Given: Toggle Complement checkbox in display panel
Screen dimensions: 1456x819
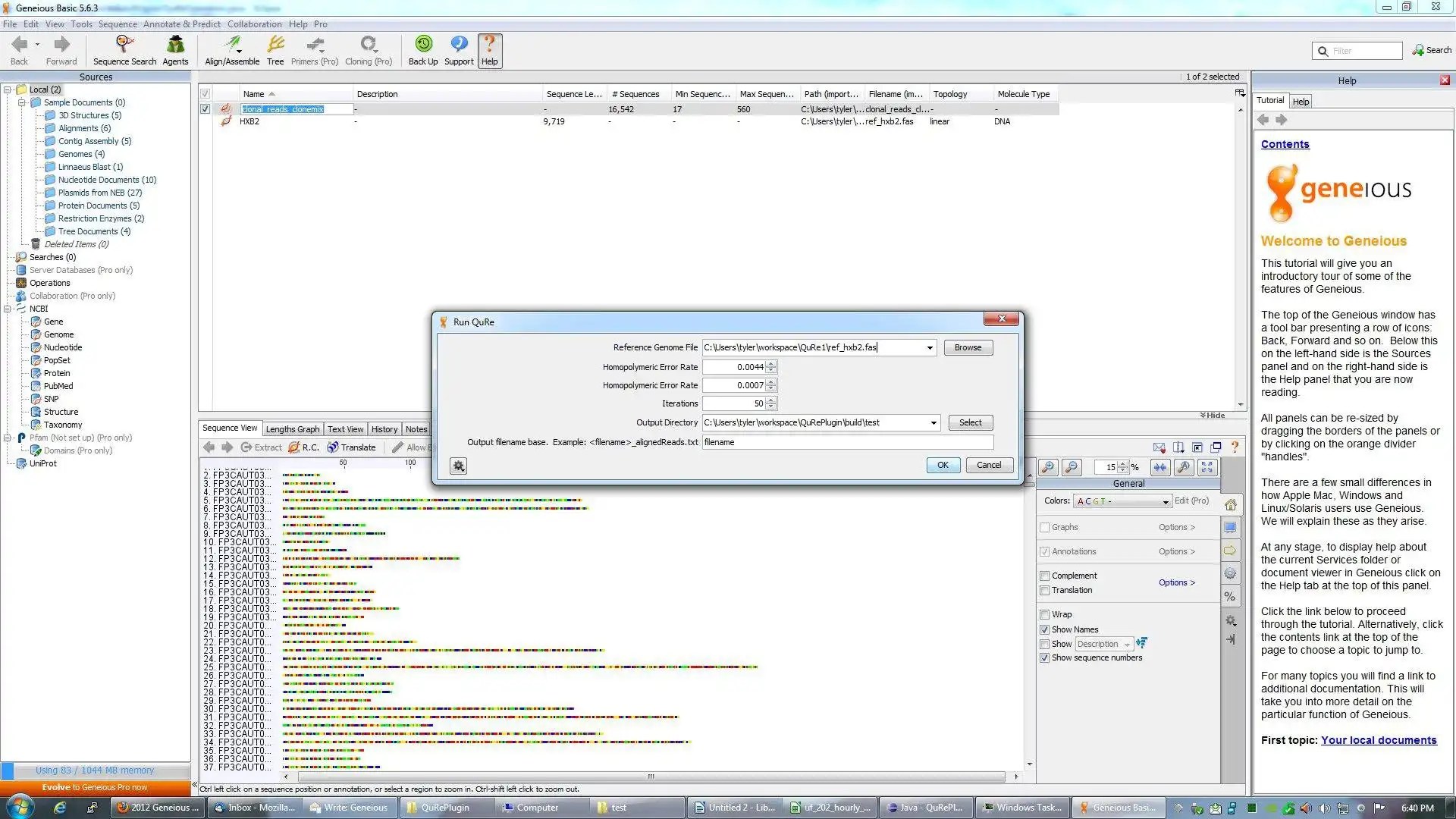Looking at the screenshot, I should 1046,574.
